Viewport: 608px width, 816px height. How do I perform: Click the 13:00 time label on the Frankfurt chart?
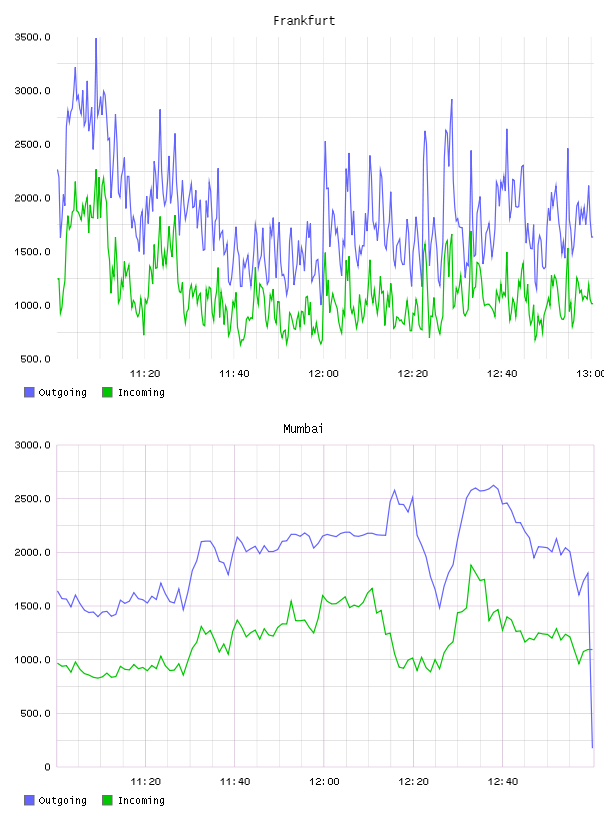(x=591, y=374)
